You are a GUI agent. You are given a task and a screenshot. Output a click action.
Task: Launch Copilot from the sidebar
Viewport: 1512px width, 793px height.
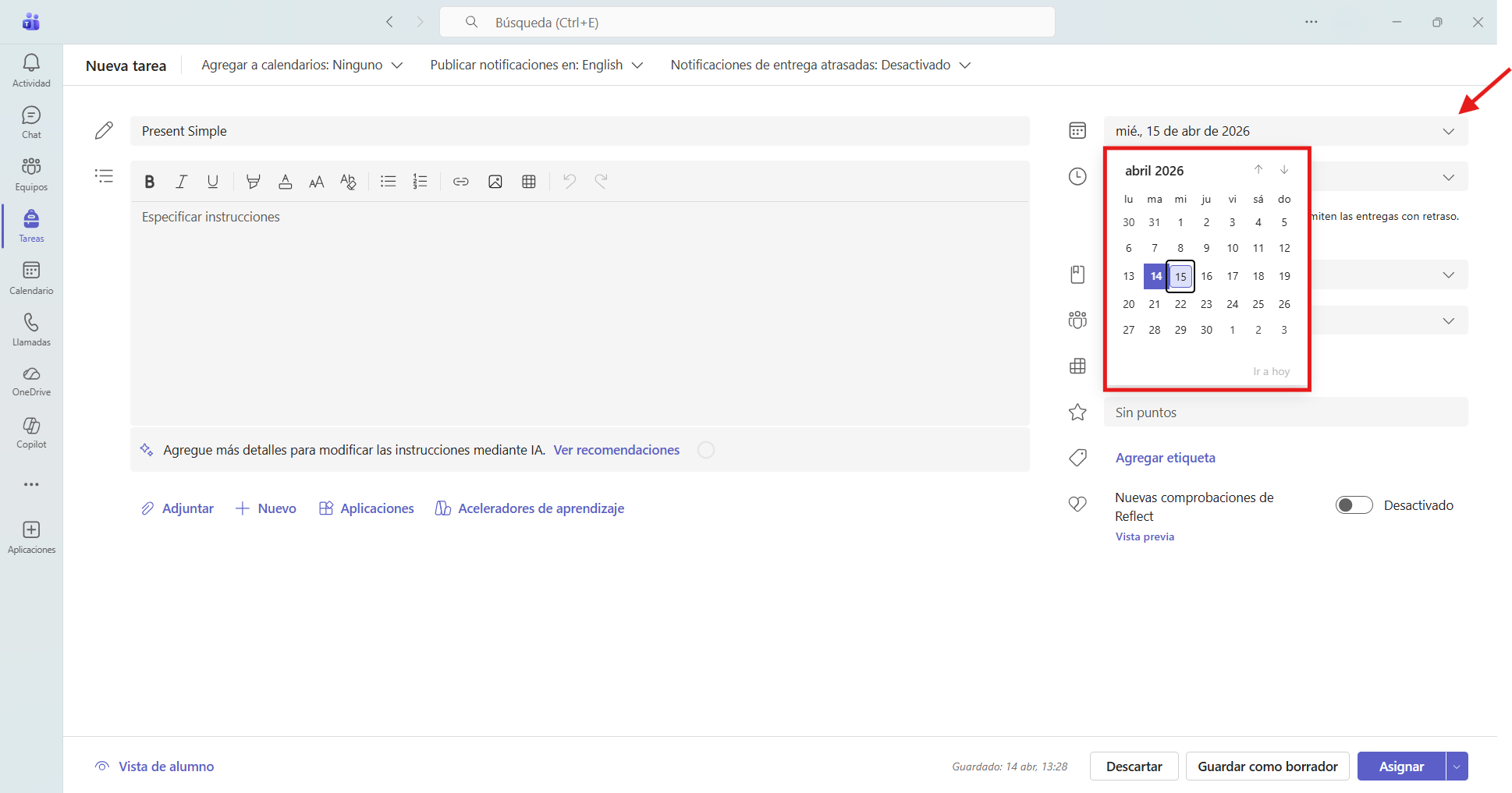31,433
